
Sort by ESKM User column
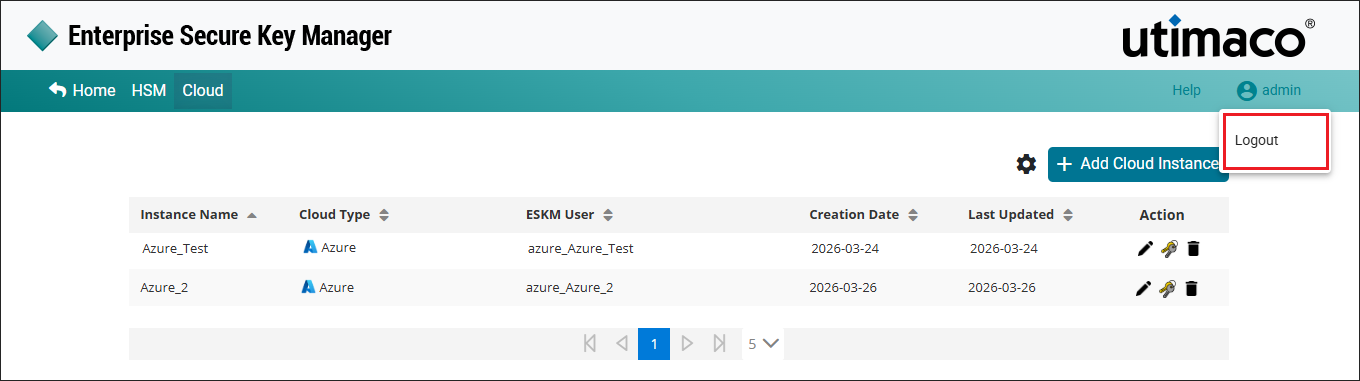[x=570, y=215]
